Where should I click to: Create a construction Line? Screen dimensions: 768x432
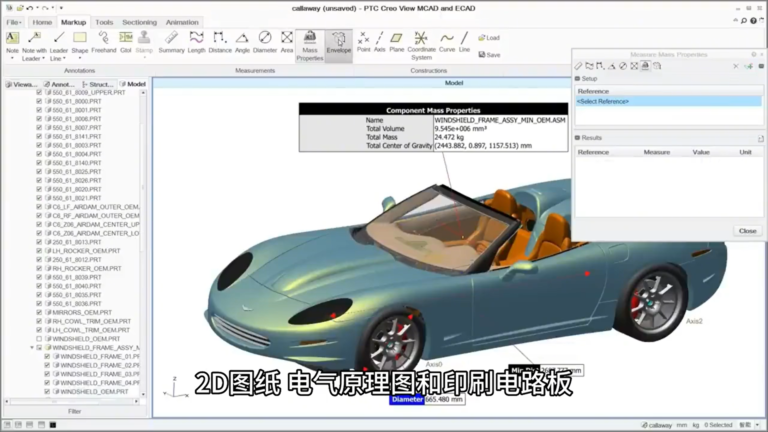(464, 42)
